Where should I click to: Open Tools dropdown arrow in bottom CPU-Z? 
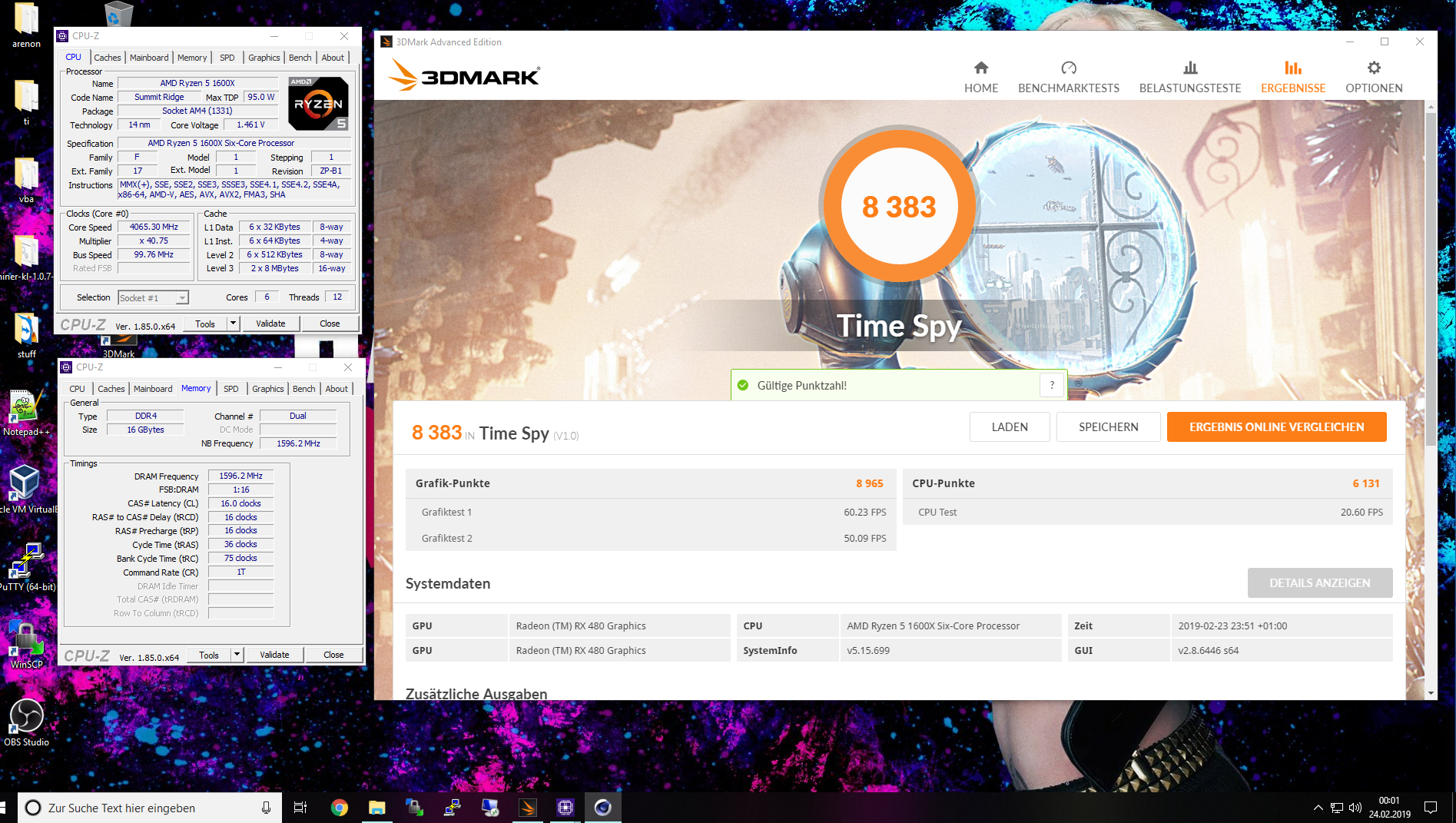(237, 655)
